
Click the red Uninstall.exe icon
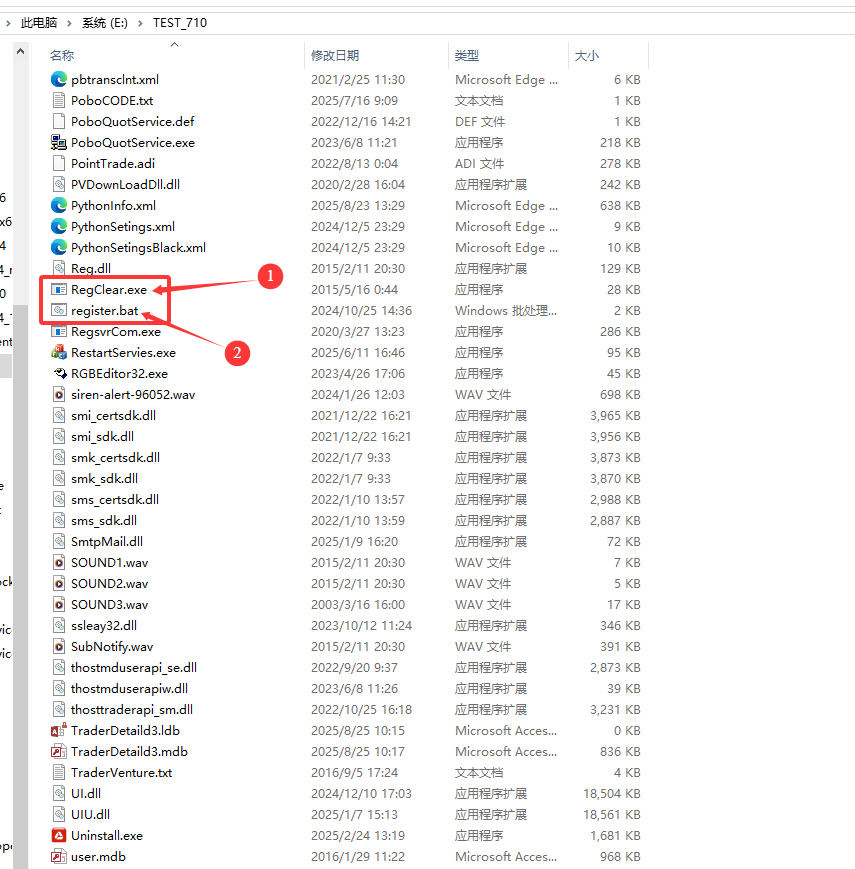pos(59,836)
